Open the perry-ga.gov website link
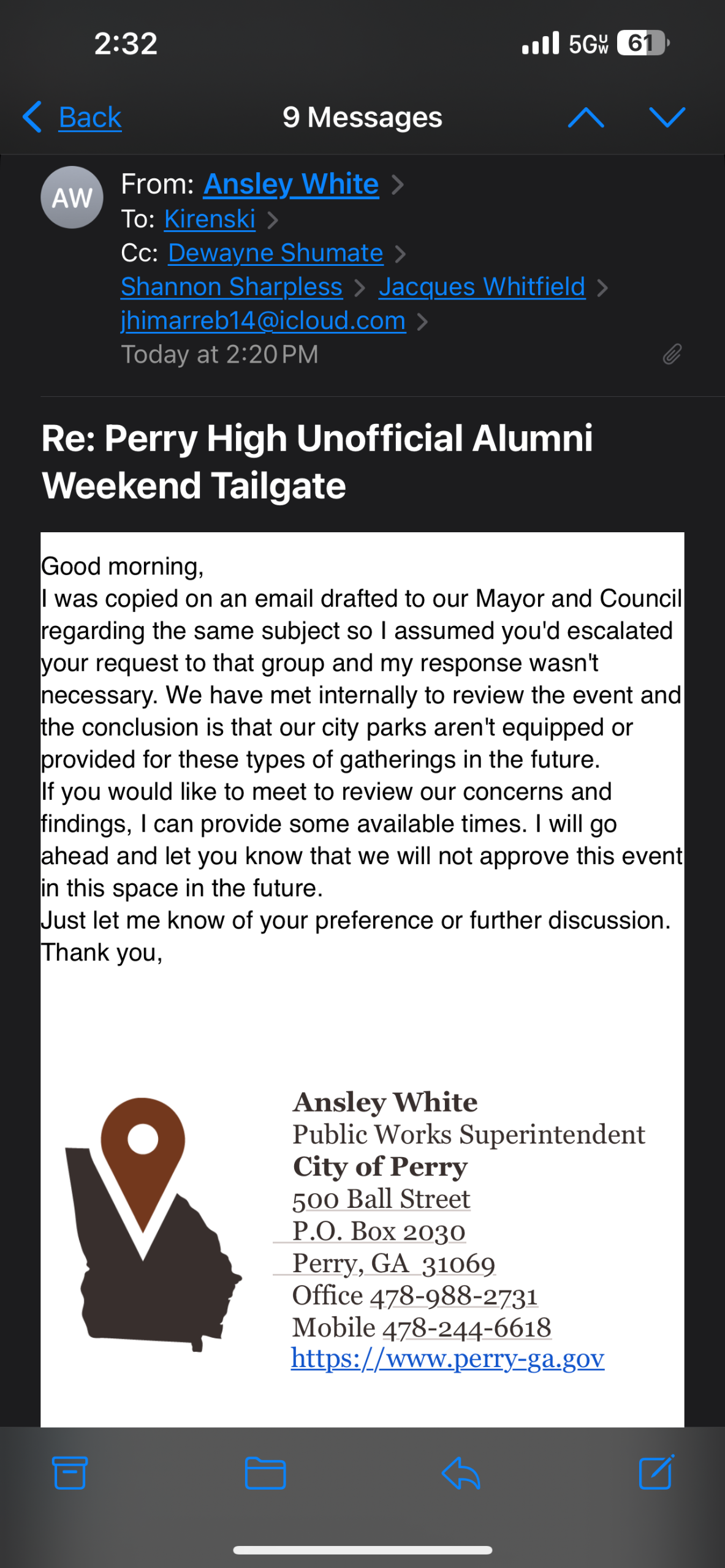This screenshot has width=725, height=1568. (447, 1359)
